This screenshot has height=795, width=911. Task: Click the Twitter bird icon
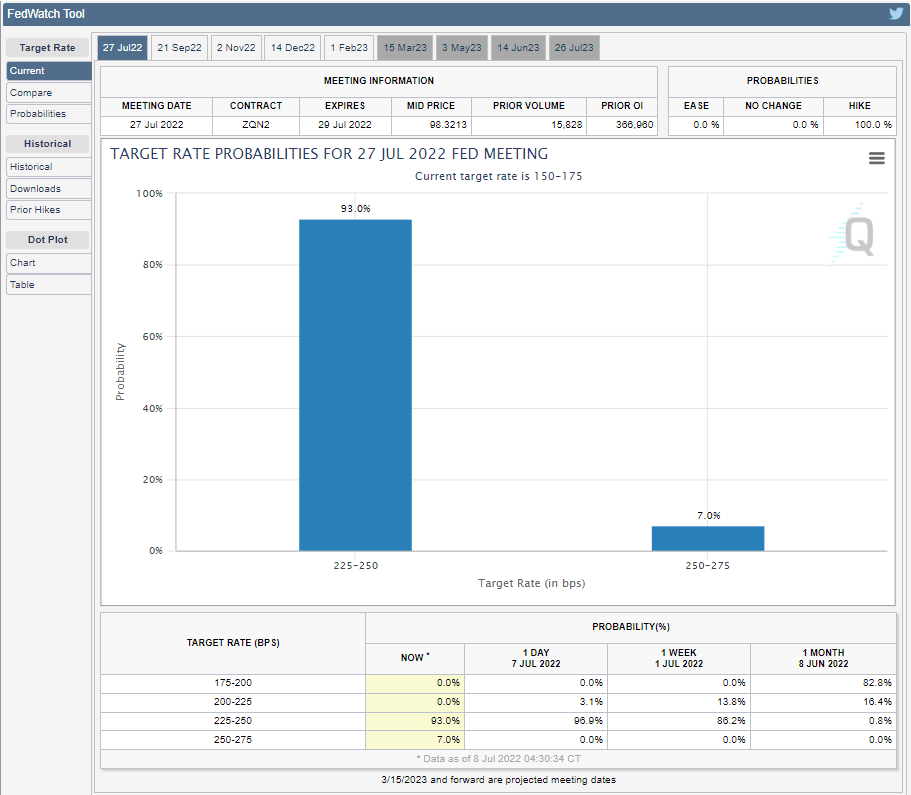coord(896,13)
